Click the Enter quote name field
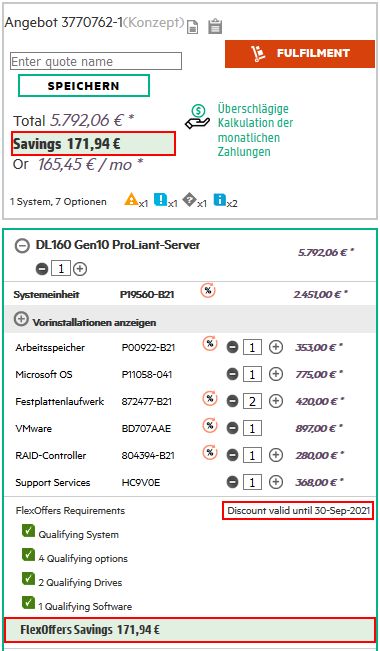 96,61
